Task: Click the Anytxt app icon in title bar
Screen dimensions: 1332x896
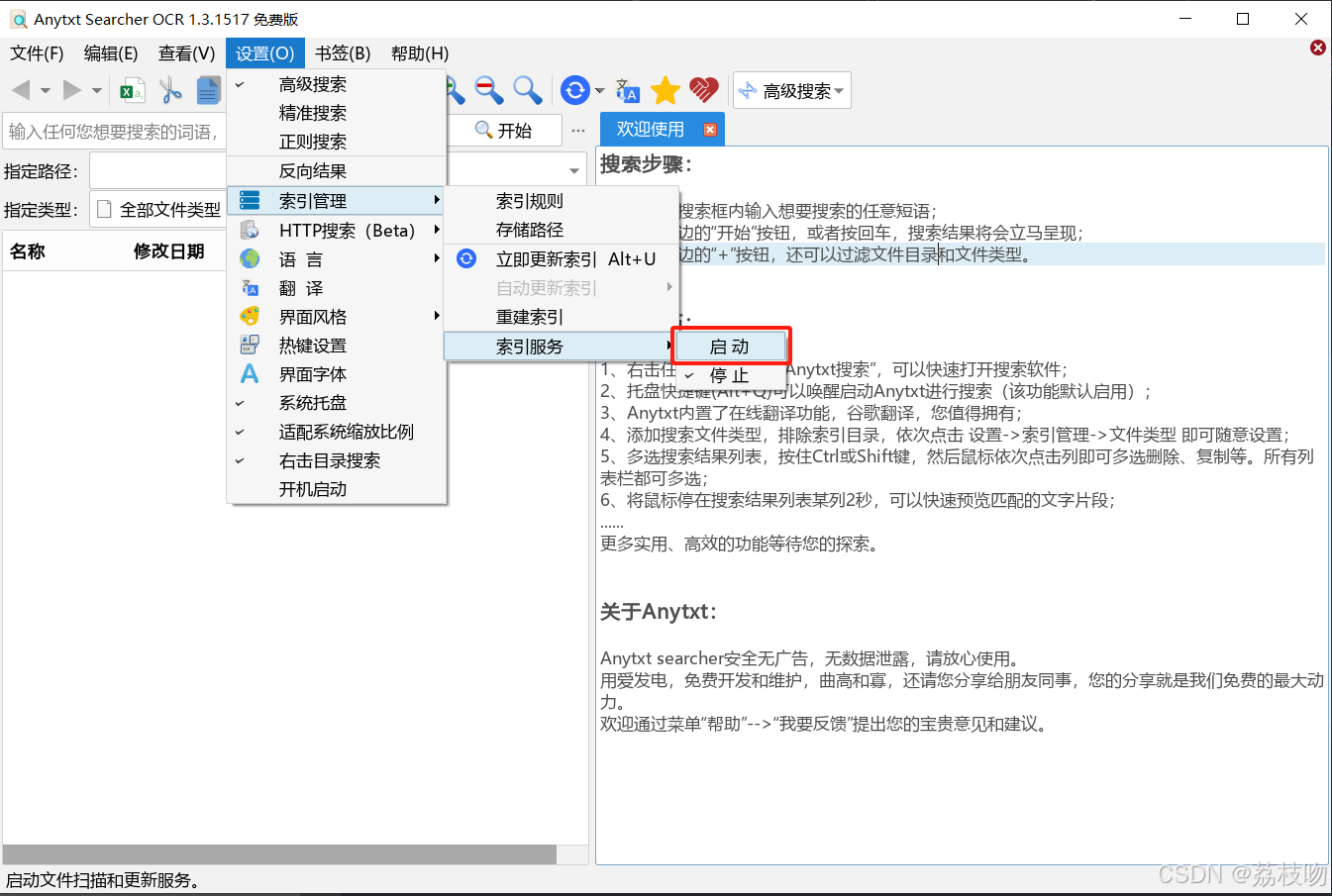Action: 18,19
